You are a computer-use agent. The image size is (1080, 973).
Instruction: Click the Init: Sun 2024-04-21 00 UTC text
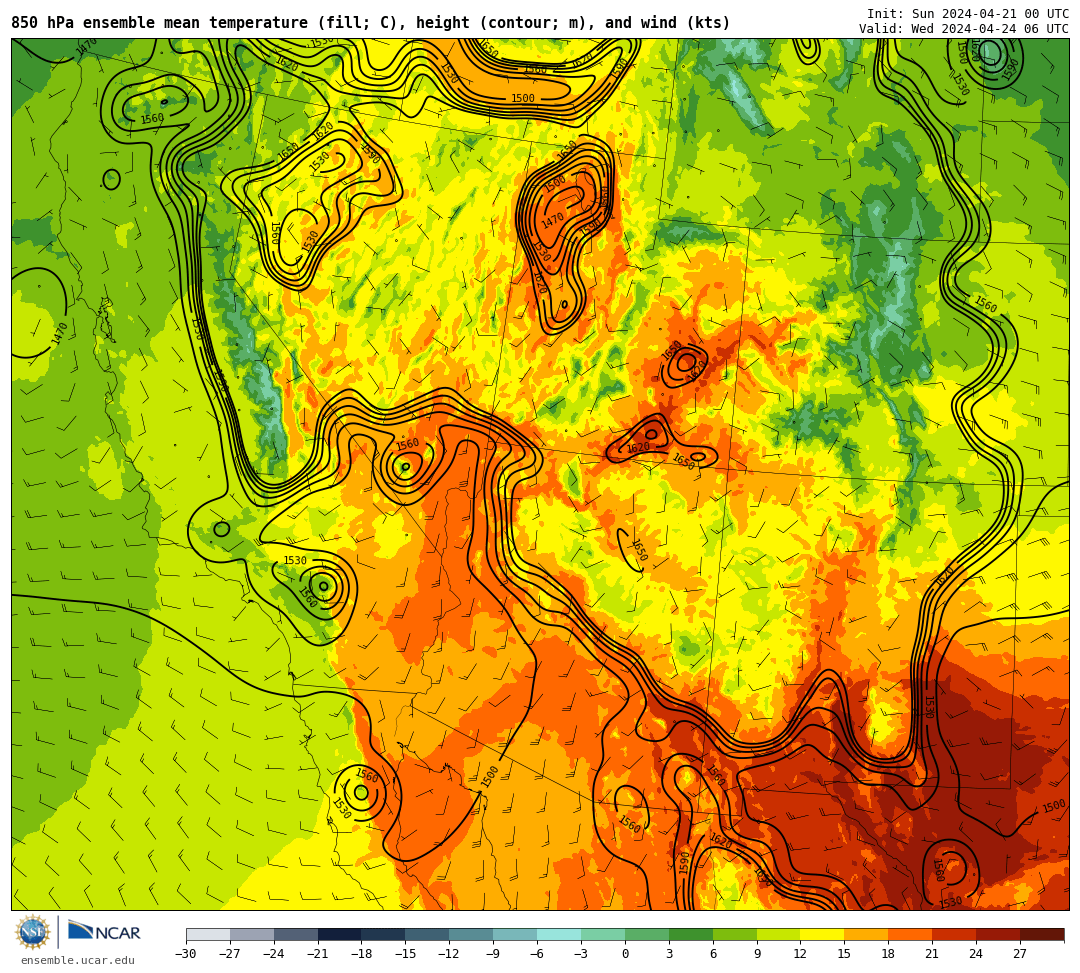[968, 14]
